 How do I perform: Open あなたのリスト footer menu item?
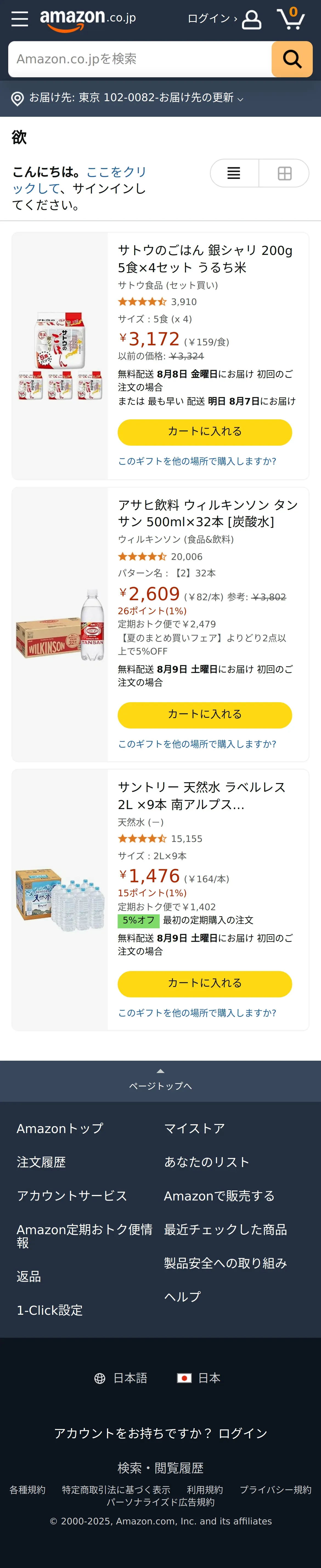coord(207,1162)
